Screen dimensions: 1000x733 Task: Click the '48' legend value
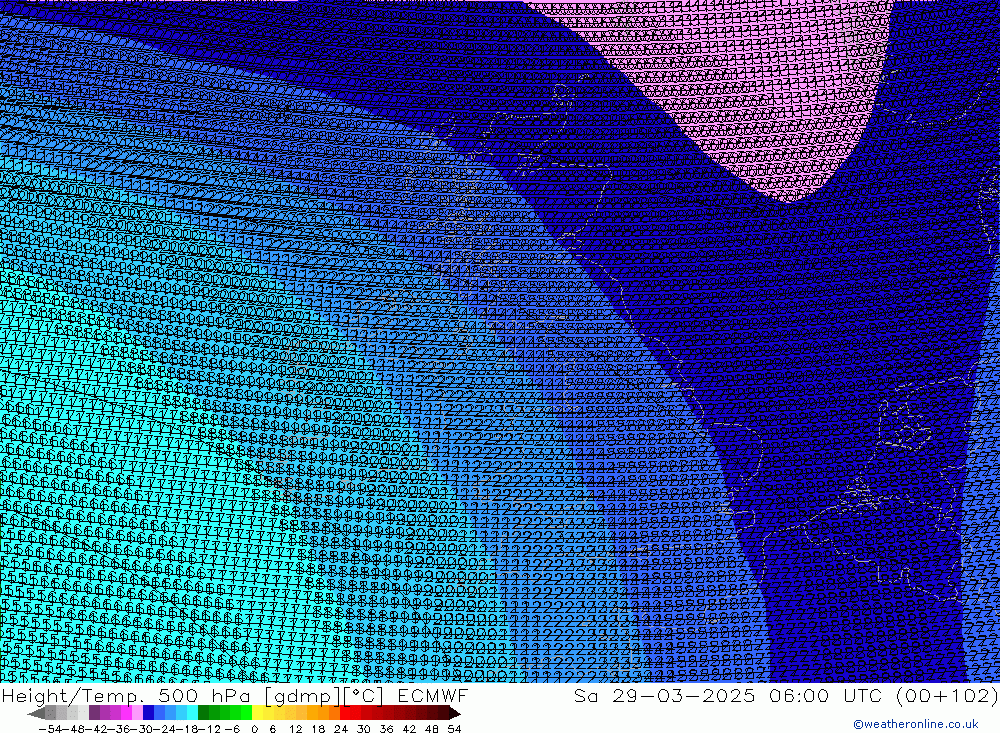(432, 729)
